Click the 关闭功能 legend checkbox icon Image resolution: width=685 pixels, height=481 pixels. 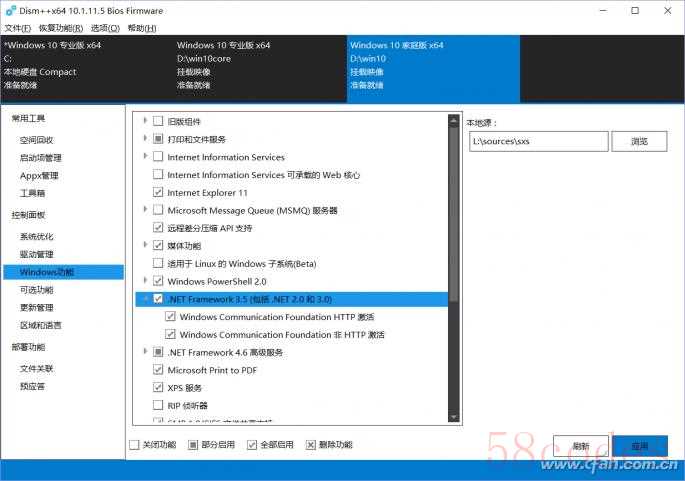point(135,445)
